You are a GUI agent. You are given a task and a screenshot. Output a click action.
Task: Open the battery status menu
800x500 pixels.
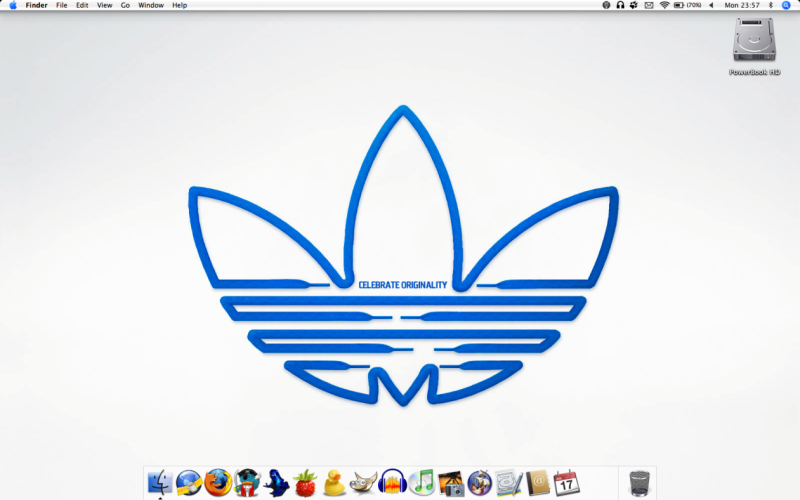pyautogui.click(x=687, y=5)
